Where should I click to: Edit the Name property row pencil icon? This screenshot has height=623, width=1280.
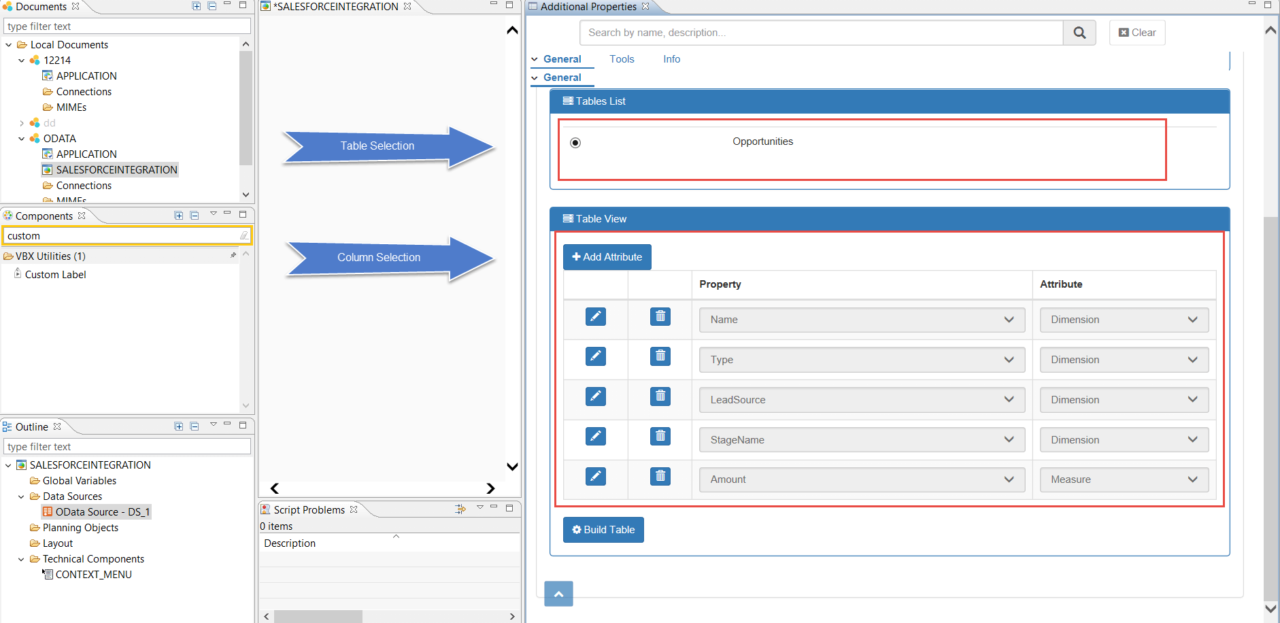pos(595,316)
